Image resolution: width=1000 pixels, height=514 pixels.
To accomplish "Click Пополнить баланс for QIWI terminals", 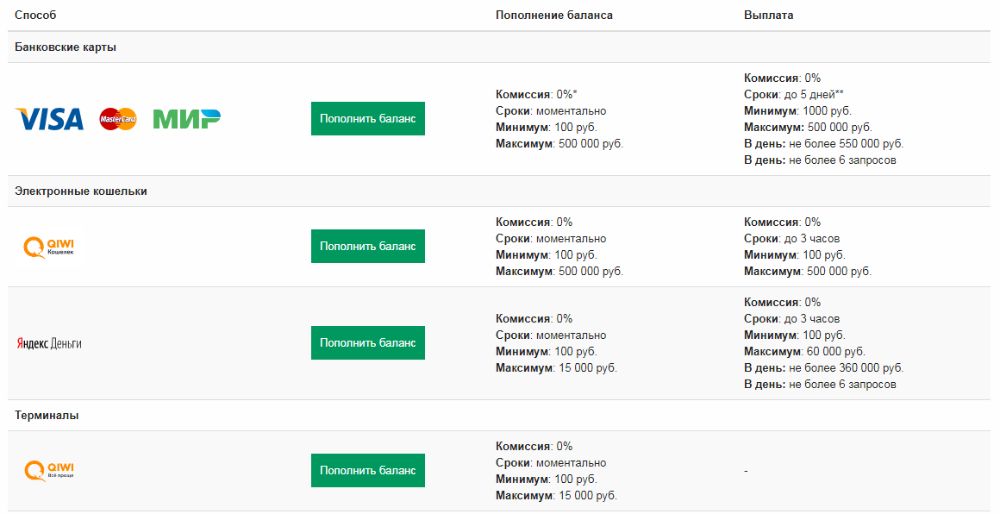I will pyautogui.click(x=368, y=471).
